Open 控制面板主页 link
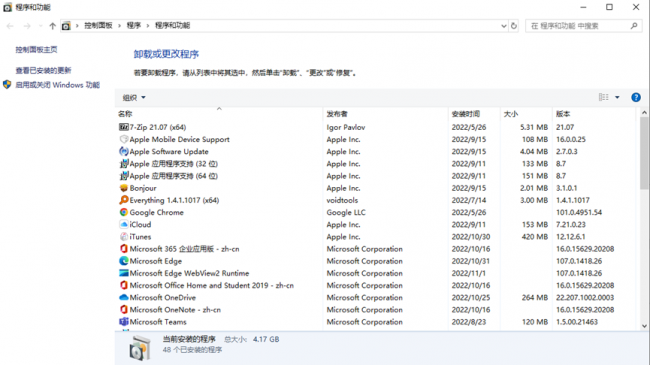This screenshot has width=650, height=365. pyautogui.click(x=36, y=49)
